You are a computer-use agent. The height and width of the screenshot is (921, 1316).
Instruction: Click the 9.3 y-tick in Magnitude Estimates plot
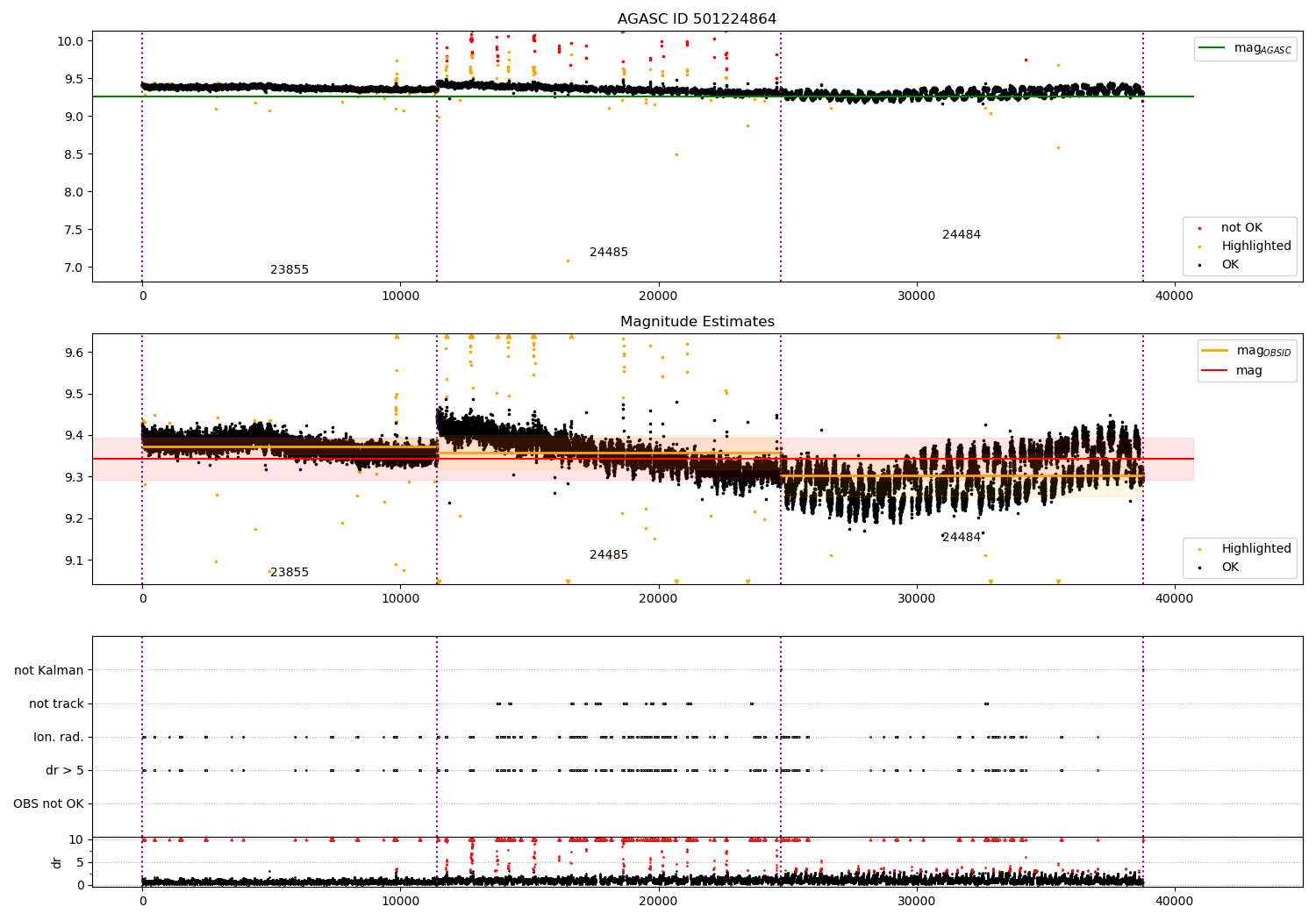tap(74, 477)
